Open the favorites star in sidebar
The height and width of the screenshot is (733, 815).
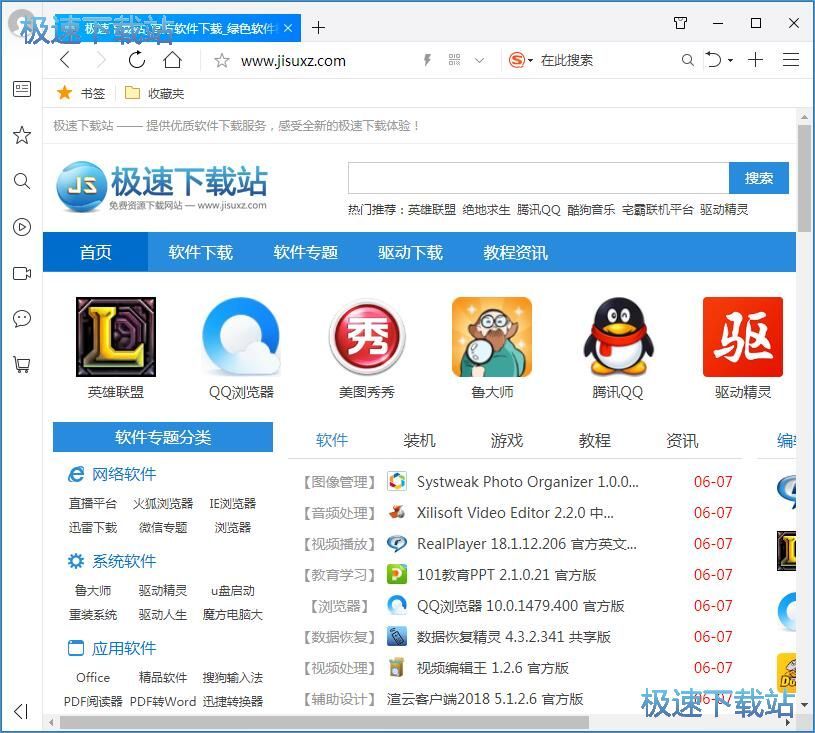[22, 135]
